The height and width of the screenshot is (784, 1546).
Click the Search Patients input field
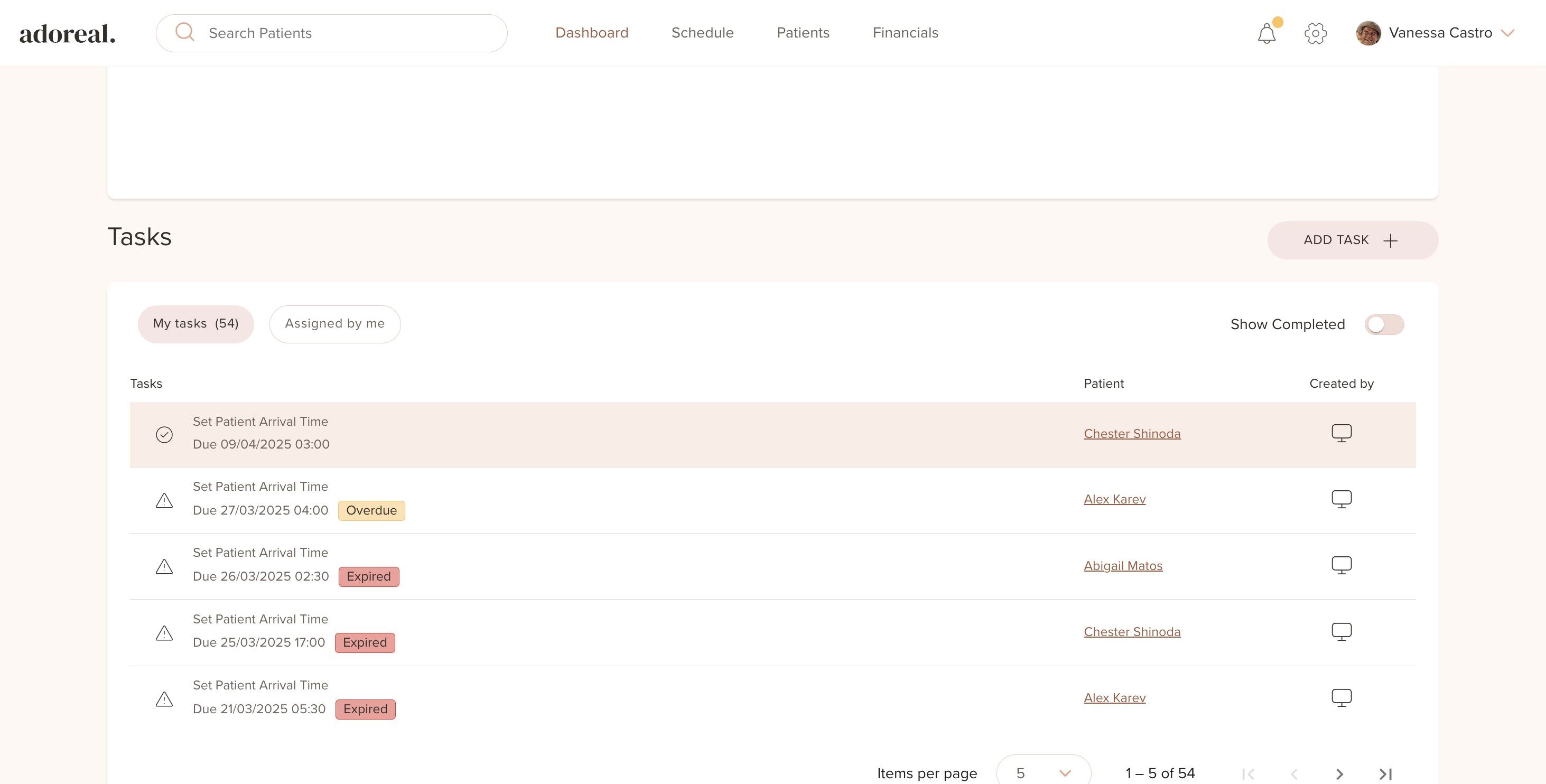point(348,34)
